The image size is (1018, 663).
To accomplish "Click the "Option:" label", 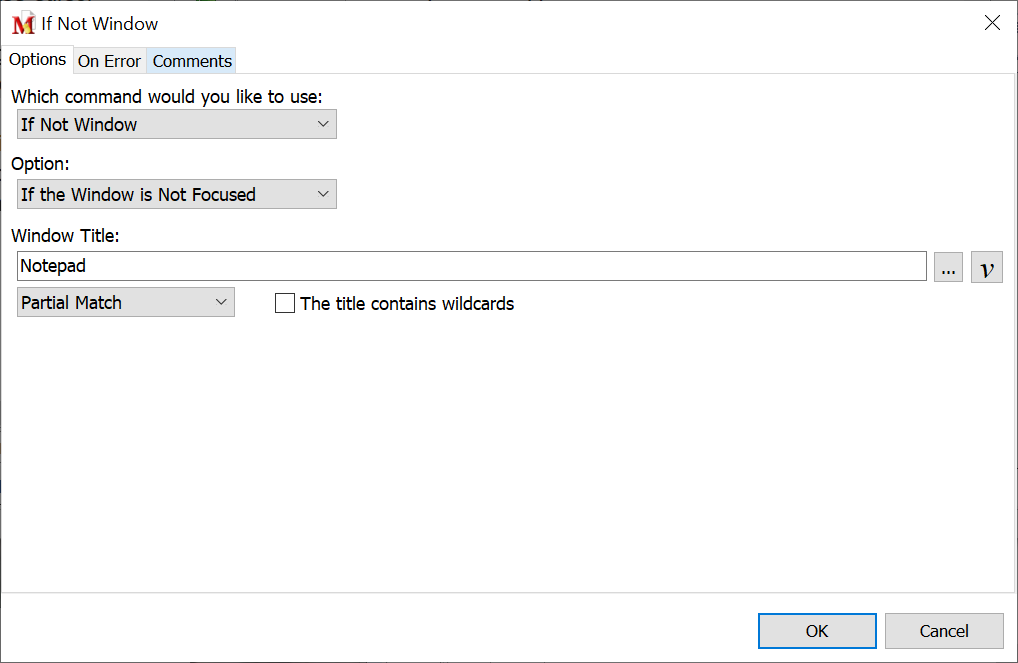I will (40, 165).
